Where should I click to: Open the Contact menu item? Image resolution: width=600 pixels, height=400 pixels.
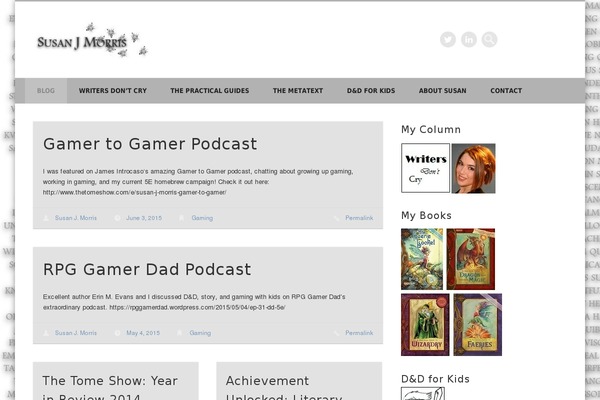point(506,91)
